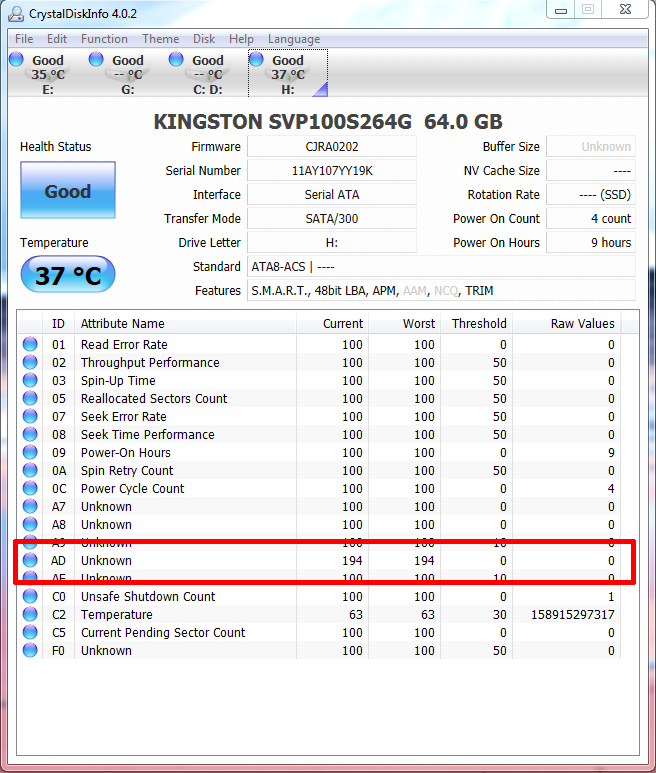Click the Attribute Name column header
The image size is (656, 773).
coord(185,323)
